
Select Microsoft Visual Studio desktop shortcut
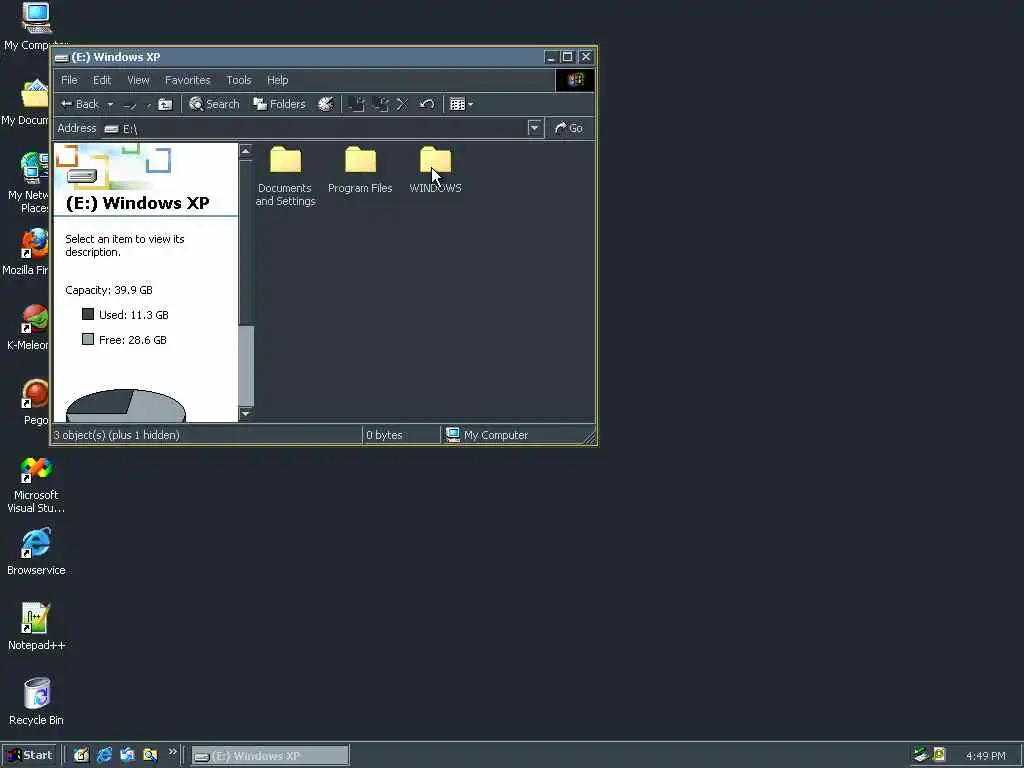pos(36,485)
